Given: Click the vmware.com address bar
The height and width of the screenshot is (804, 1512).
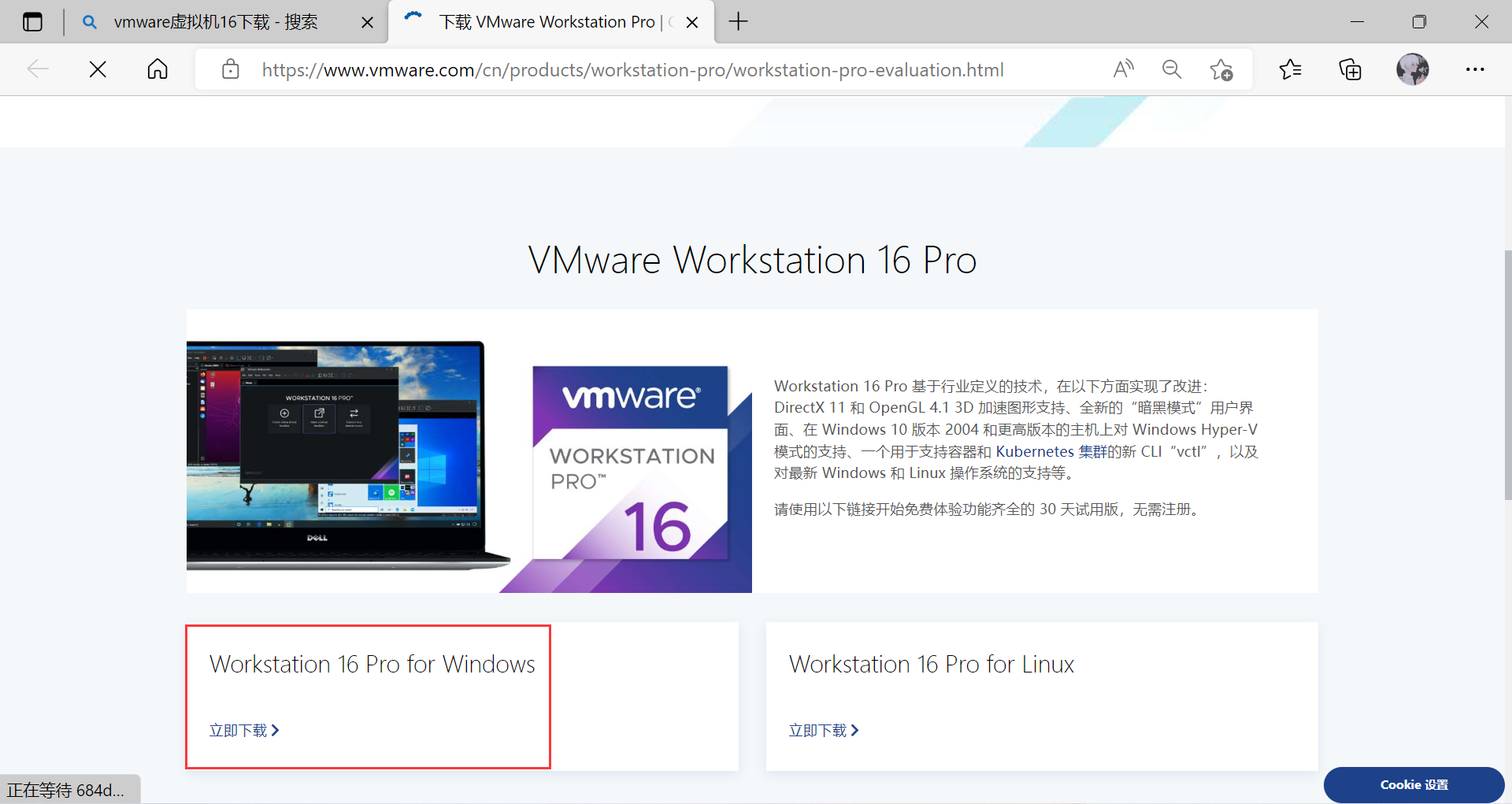Looking at the screenshot, I should point(632,70).
